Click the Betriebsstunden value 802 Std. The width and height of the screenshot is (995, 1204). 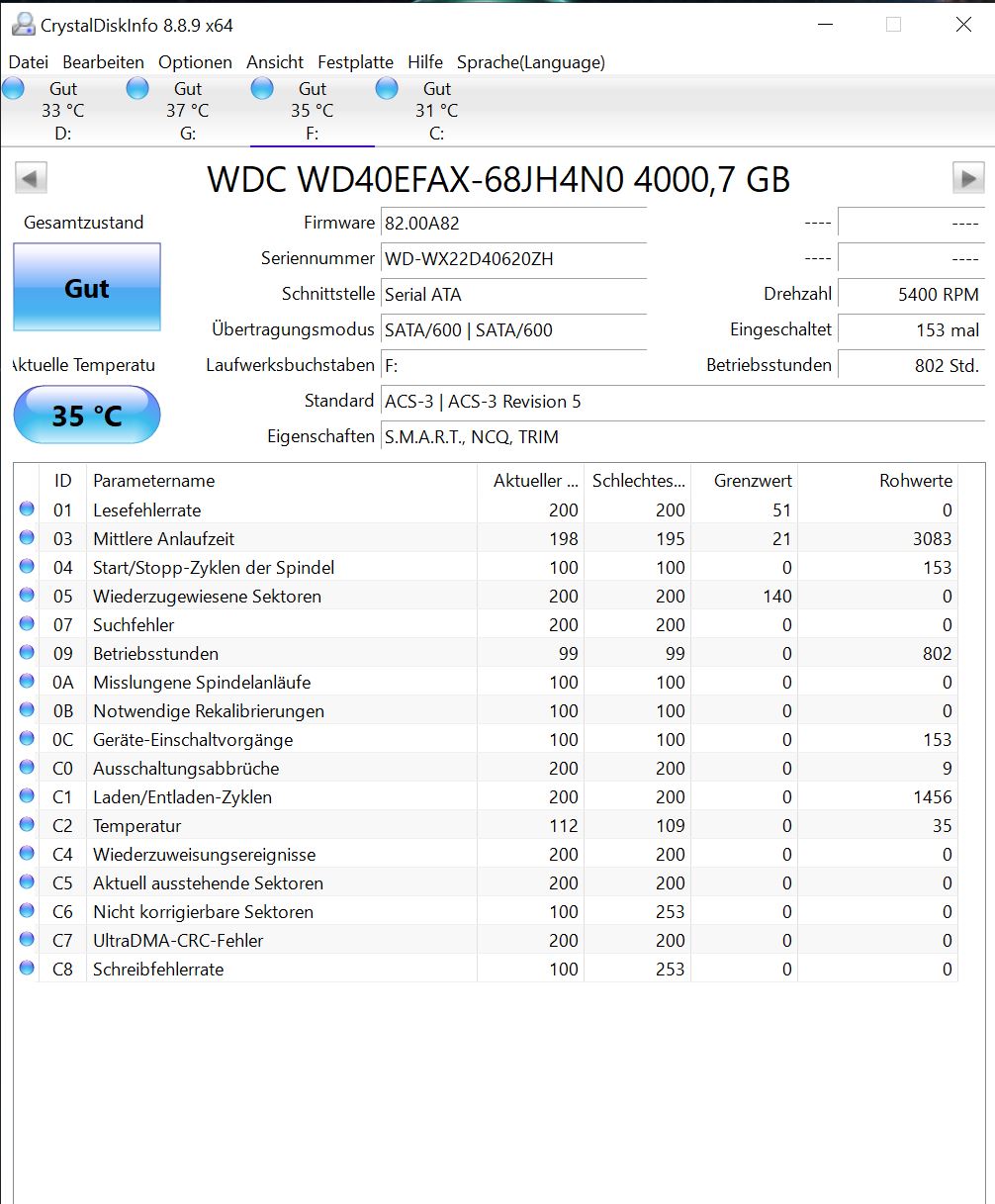911,366
